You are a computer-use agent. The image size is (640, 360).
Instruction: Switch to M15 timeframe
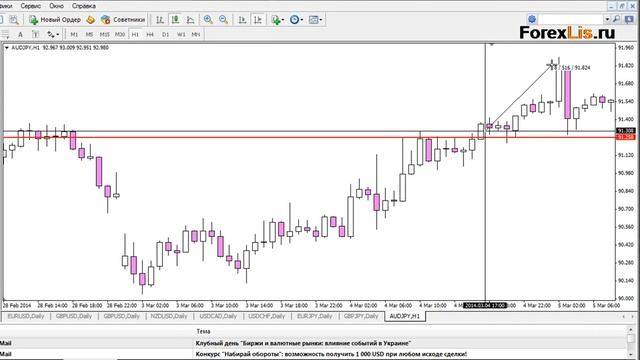click(104, 35)
